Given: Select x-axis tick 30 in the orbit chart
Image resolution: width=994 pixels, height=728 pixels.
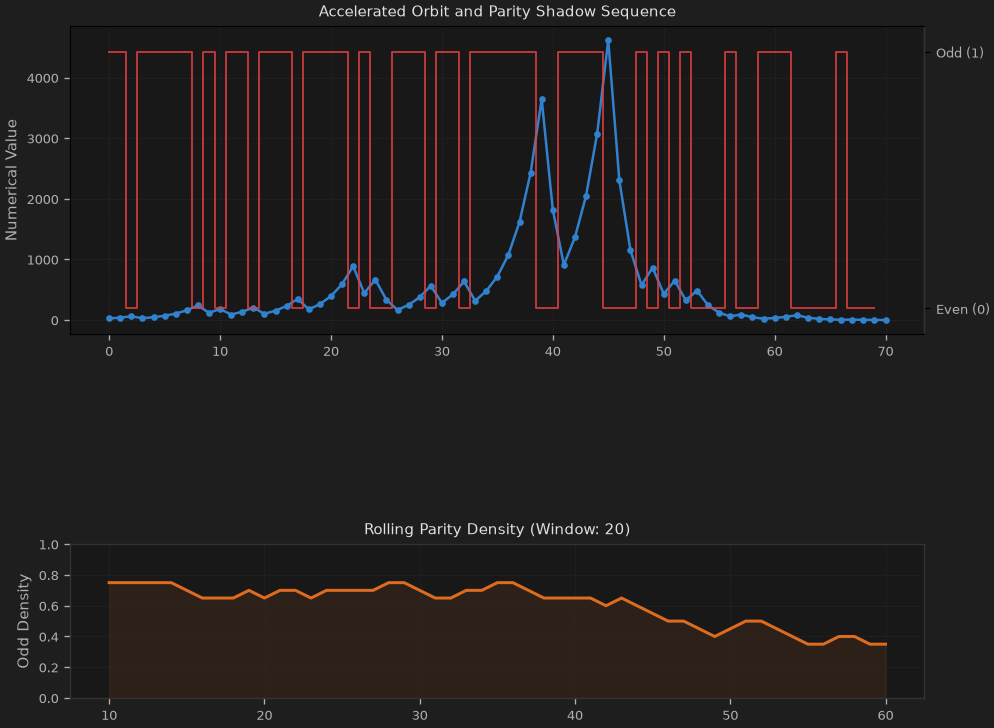Looking at the screenshot, I should (x=442, y=351).
